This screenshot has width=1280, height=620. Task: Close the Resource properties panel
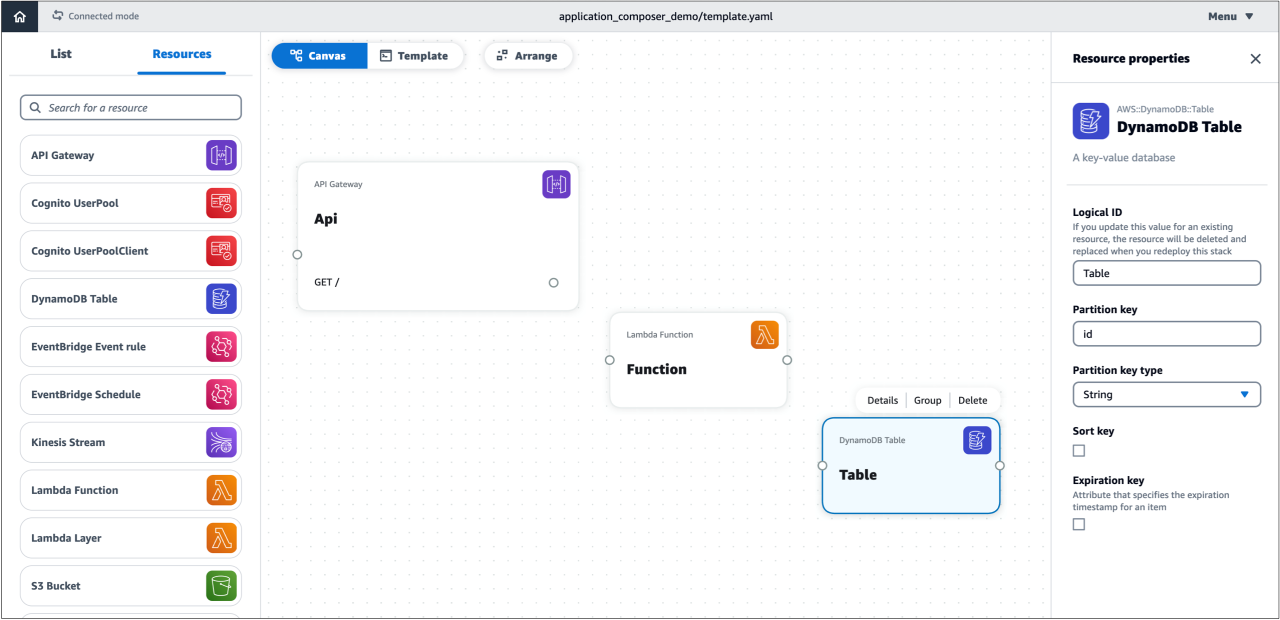(1256, 59)
